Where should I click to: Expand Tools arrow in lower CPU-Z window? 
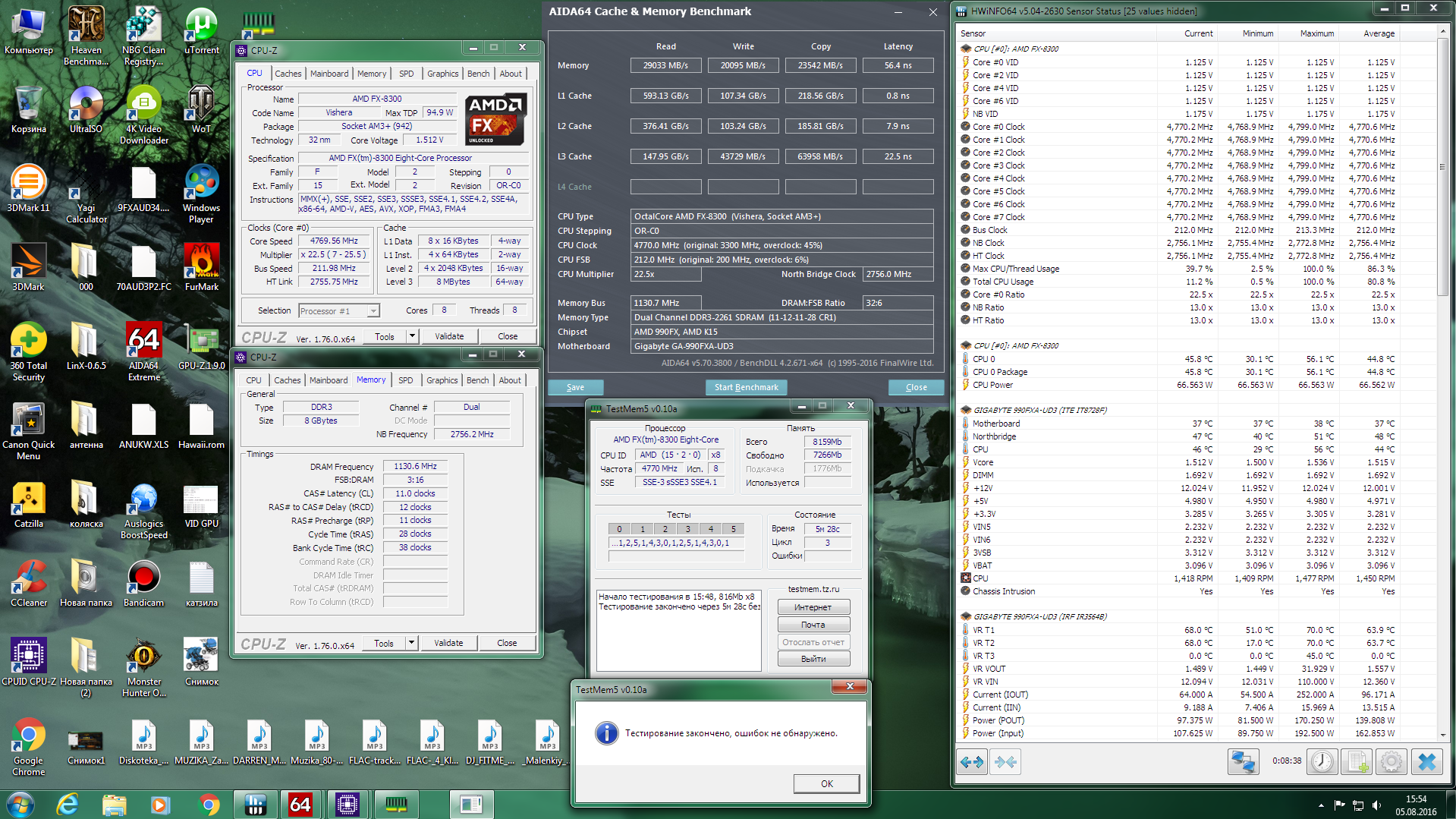click(x=411, y=643)
